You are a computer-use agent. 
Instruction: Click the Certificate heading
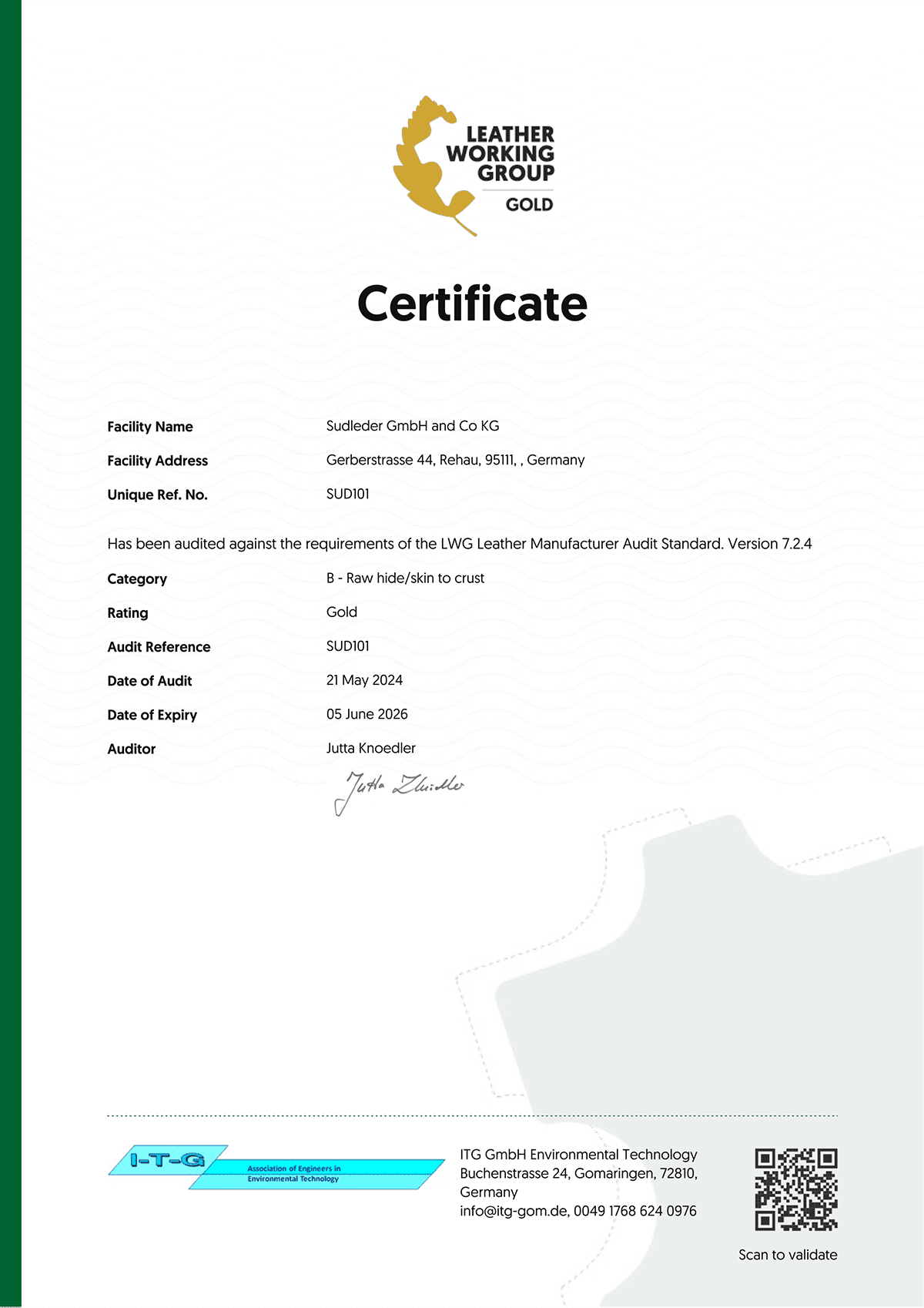coord(472,304)
